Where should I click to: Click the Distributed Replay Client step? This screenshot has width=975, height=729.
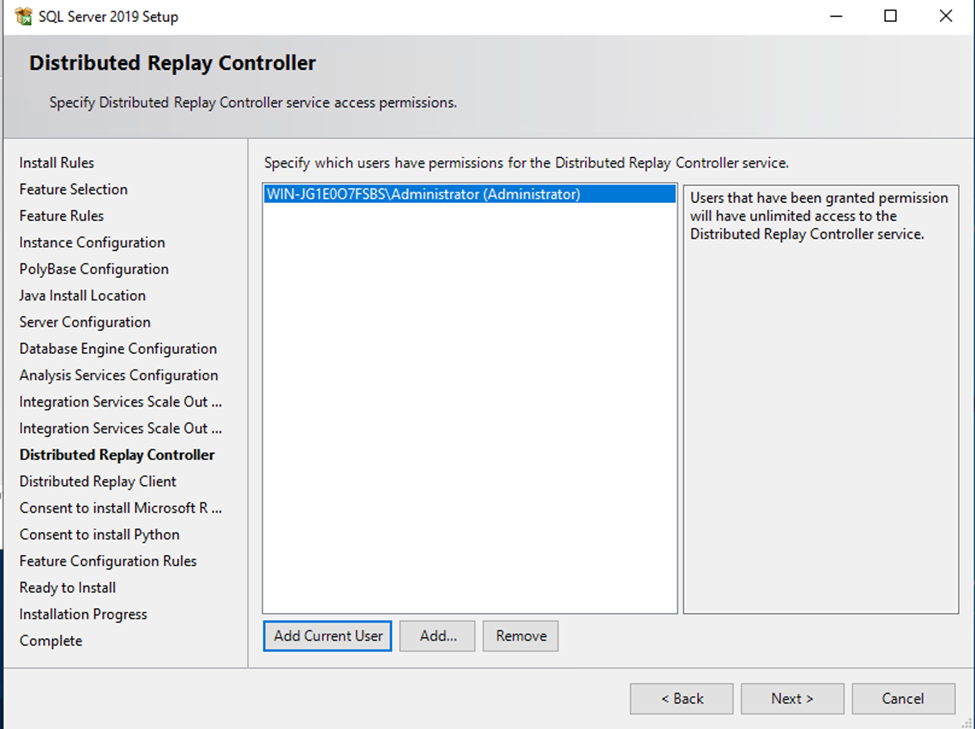point(98,481)
